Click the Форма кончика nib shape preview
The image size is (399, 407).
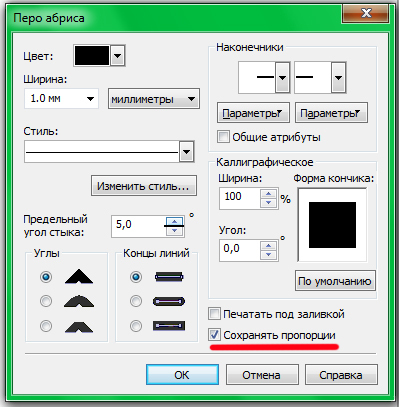pos(332,225)
